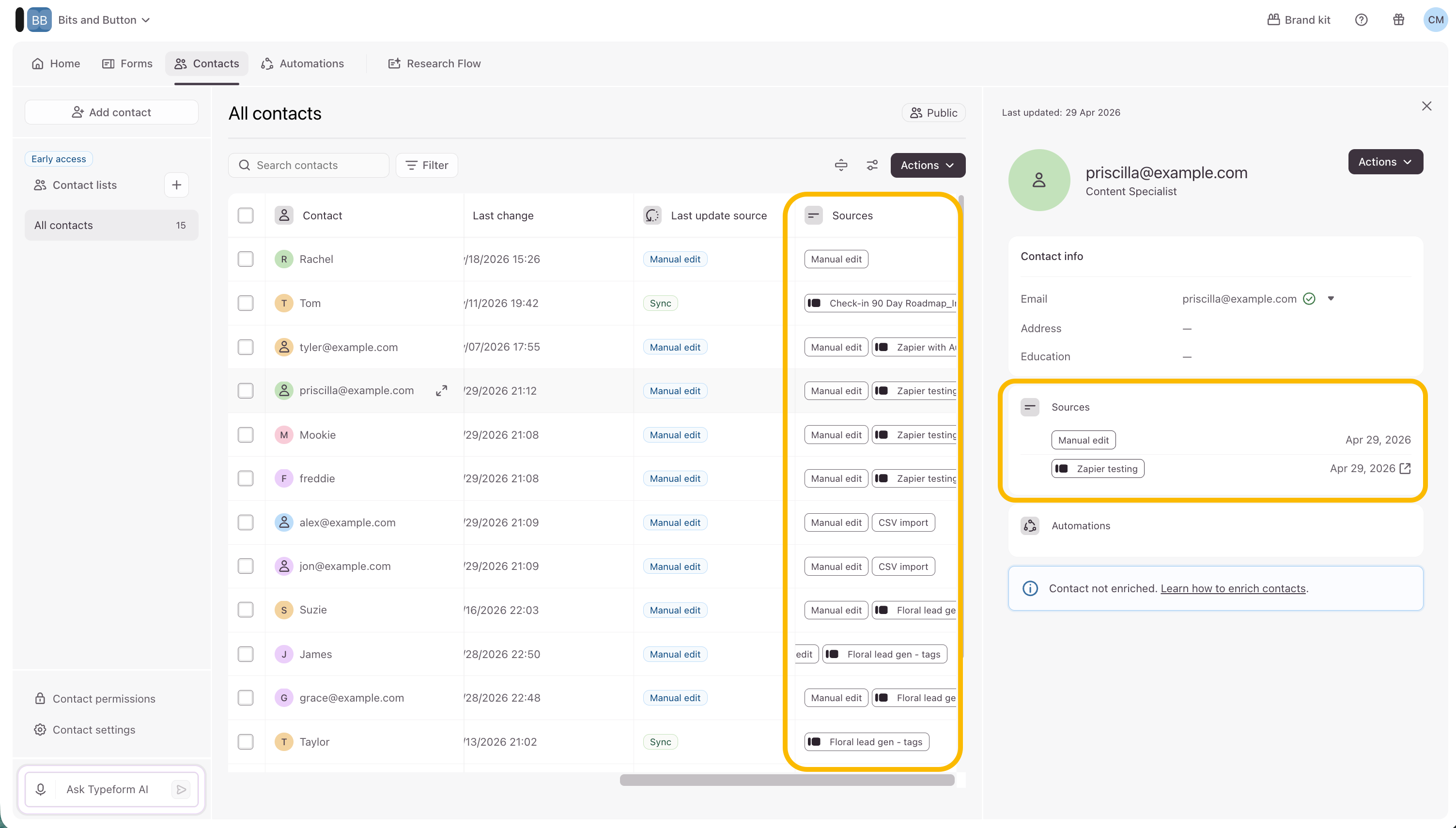Viewport: 1456px width, 828px height.
Task: Close the contact details panel
Action: coord(1426,107)
